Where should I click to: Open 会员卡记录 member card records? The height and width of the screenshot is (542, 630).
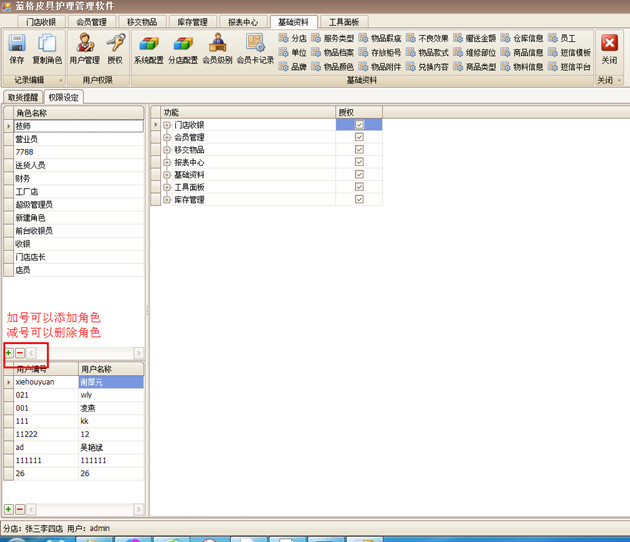[254, 46]
